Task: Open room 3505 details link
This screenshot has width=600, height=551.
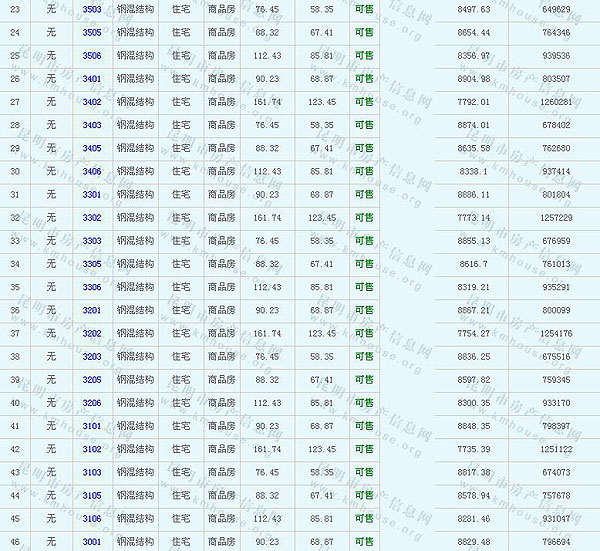Action: point(91,32)
